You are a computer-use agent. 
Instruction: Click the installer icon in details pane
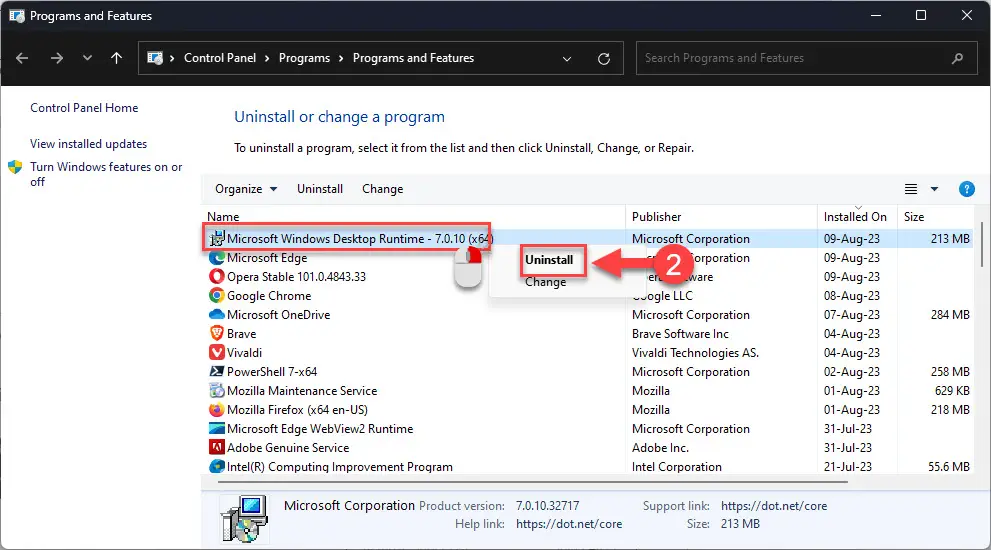(243, 519)
